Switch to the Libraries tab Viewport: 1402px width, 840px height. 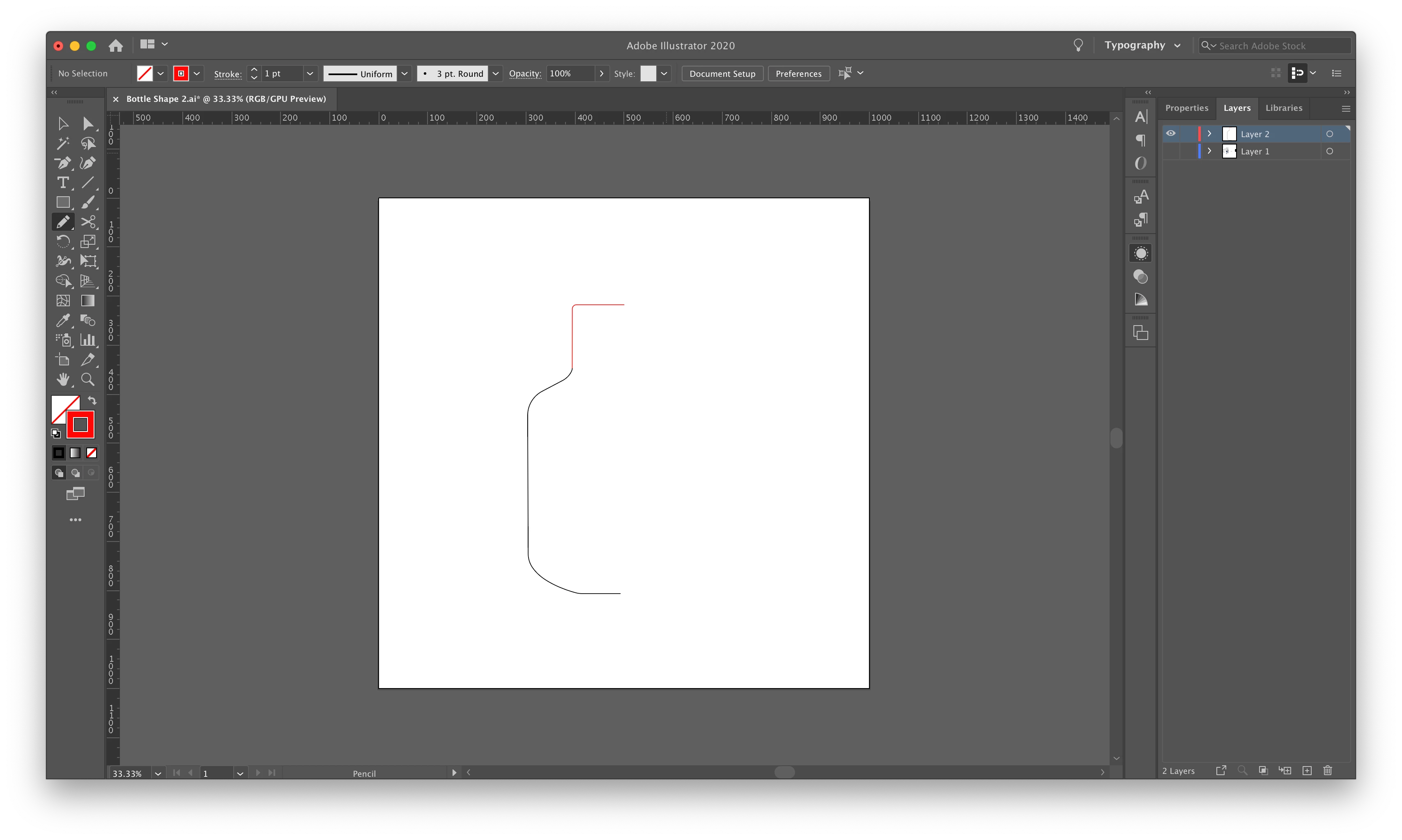[1283, 108]
